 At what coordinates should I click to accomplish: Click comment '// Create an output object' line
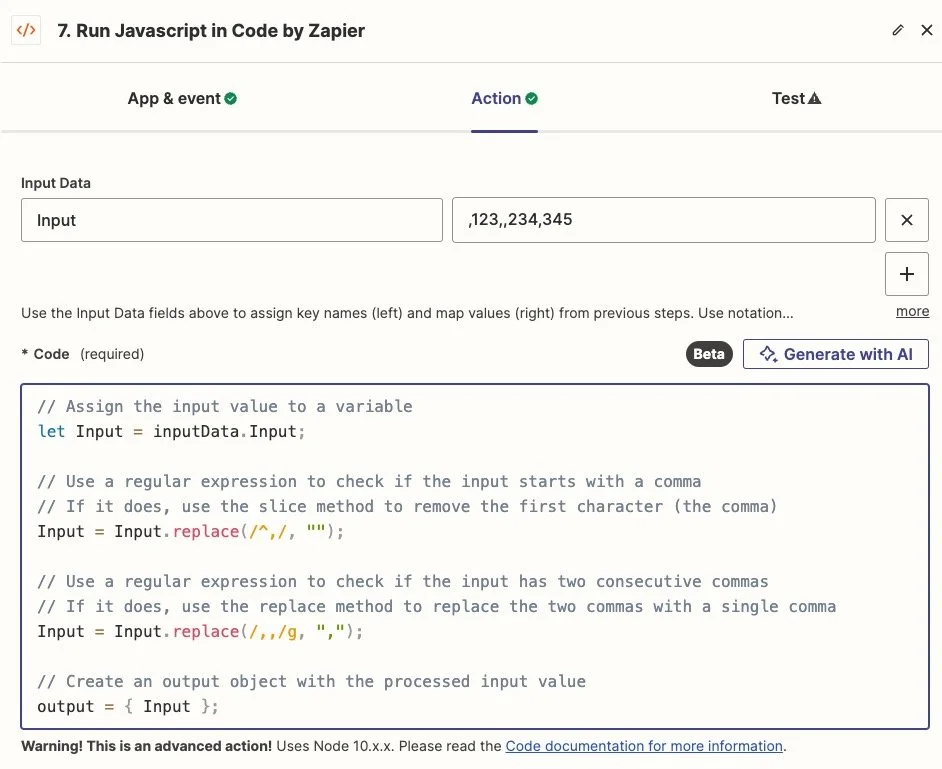click(x=311, y=681)
